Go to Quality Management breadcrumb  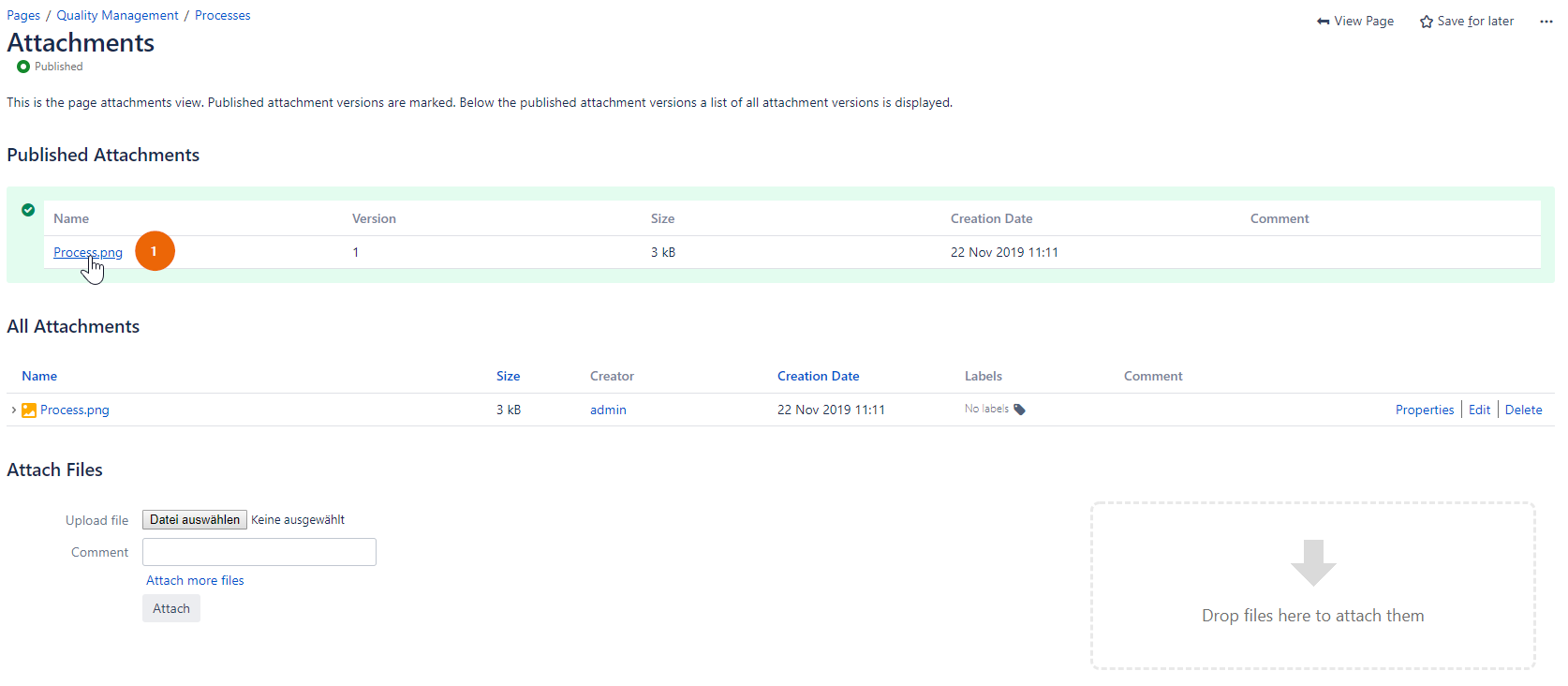point(117,15)
